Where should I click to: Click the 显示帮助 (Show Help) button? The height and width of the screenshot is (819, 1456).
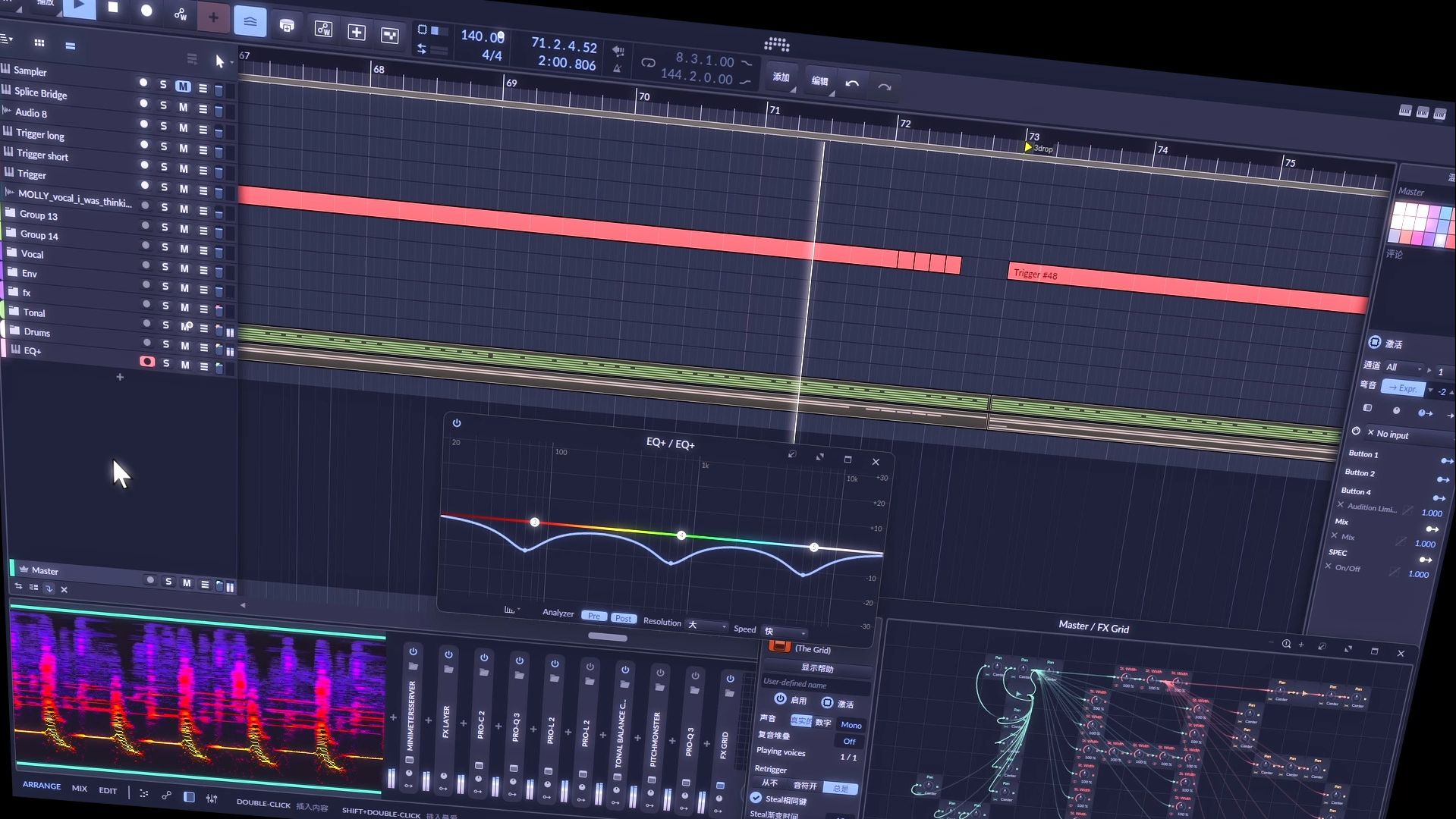coord(817,668)
